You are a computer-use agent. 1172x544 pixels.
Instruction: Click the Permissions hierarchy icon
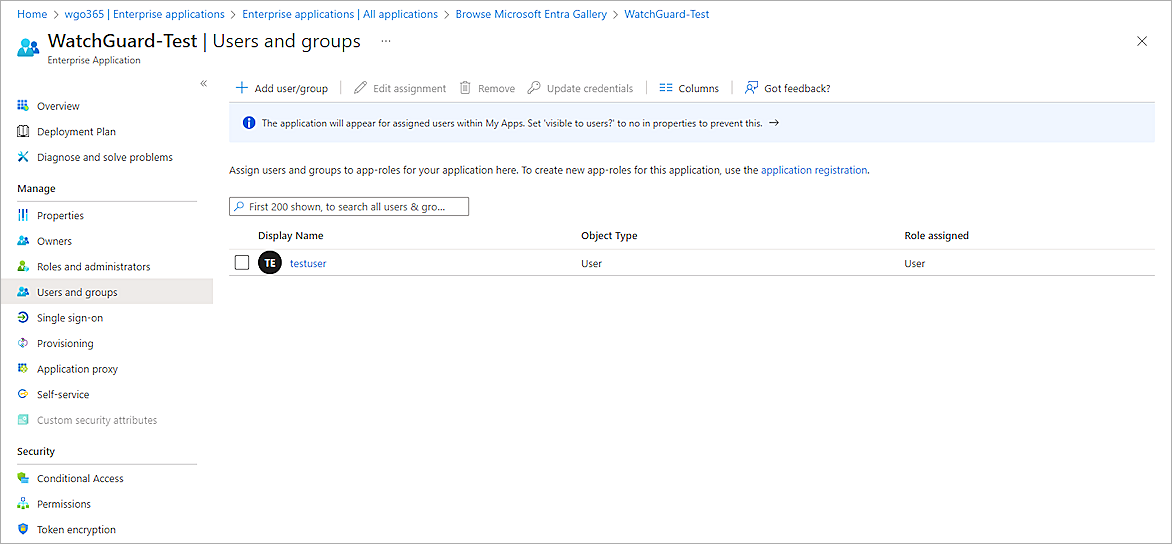click(x=22, y=504)
